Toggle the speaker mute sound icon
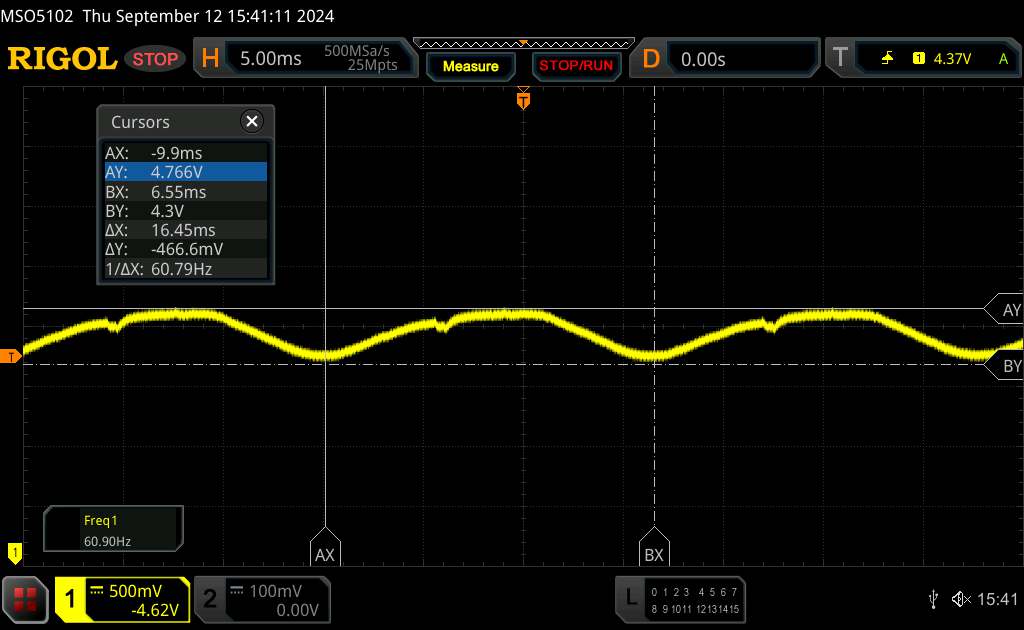 coord(961,599)
